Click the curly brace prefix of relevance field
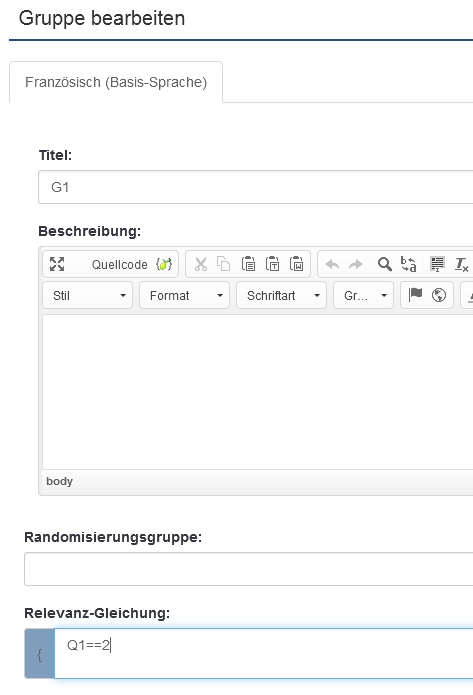 coord(39,654)
